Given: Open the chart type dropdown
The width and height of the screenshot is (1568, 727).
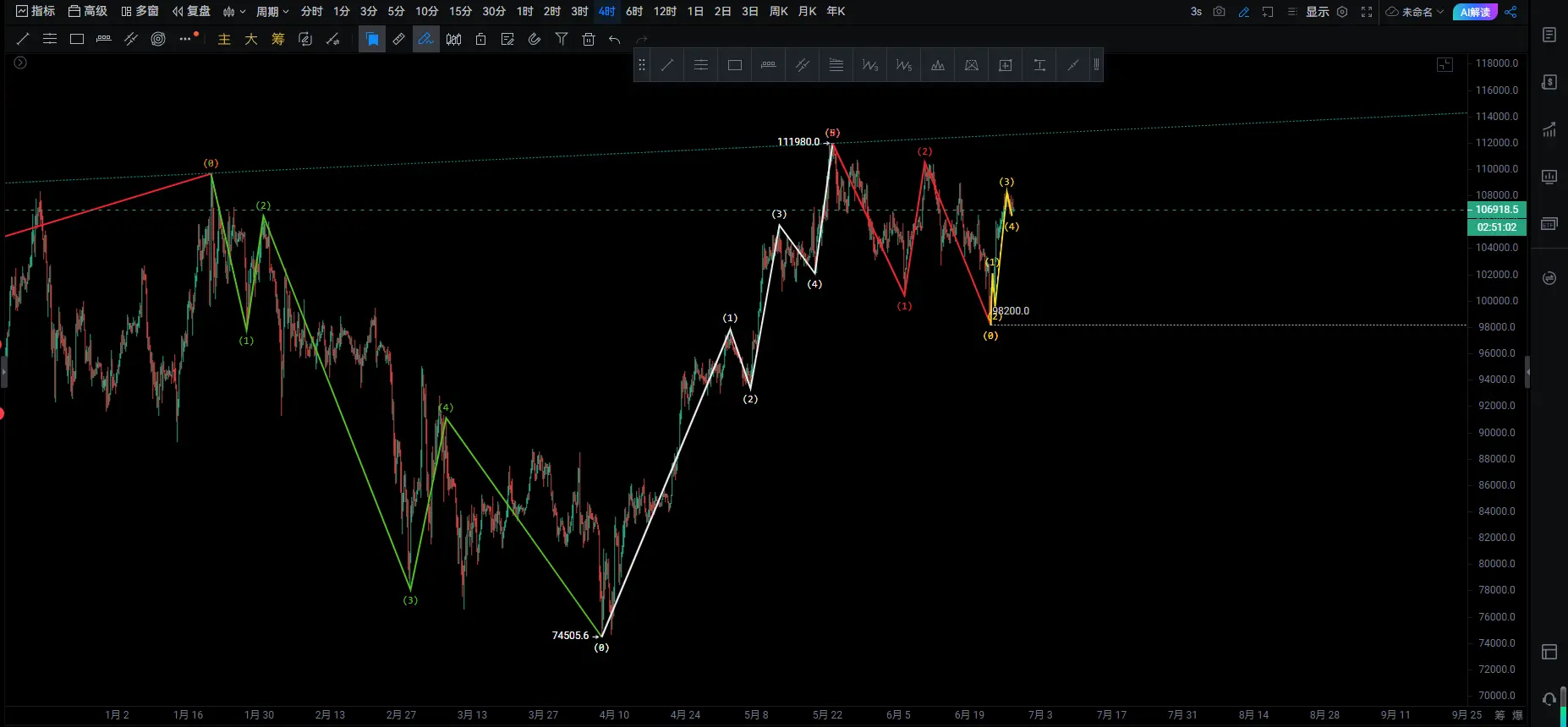Looking at the screenshot, I should coord(234,12).
